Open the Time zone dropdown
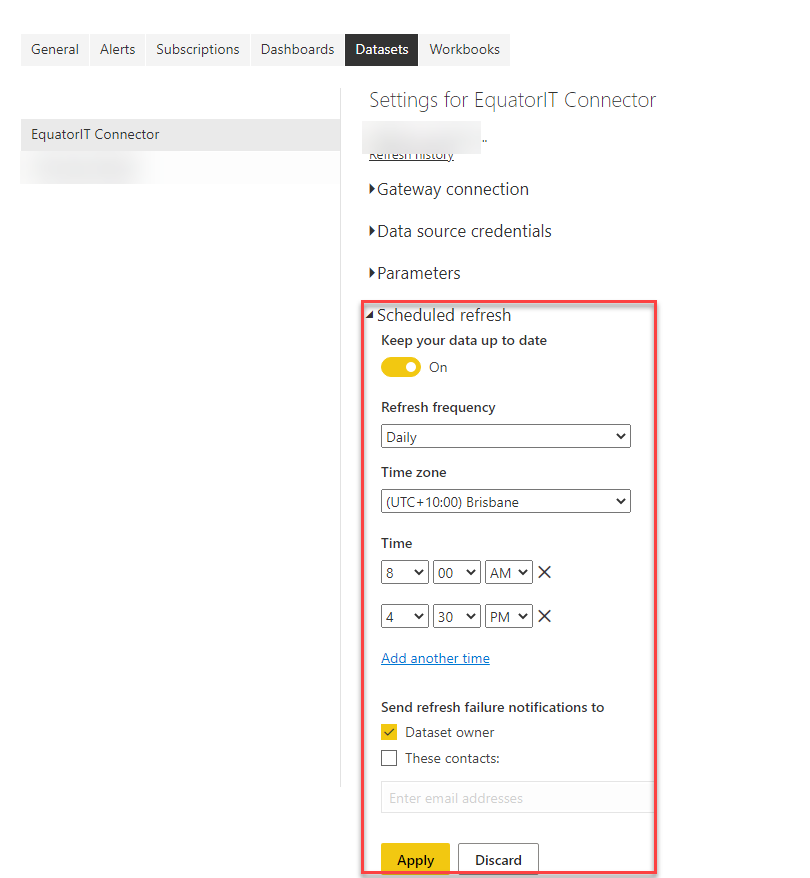The width and height of the screenshot is (810, 878). tap(506, 502)
